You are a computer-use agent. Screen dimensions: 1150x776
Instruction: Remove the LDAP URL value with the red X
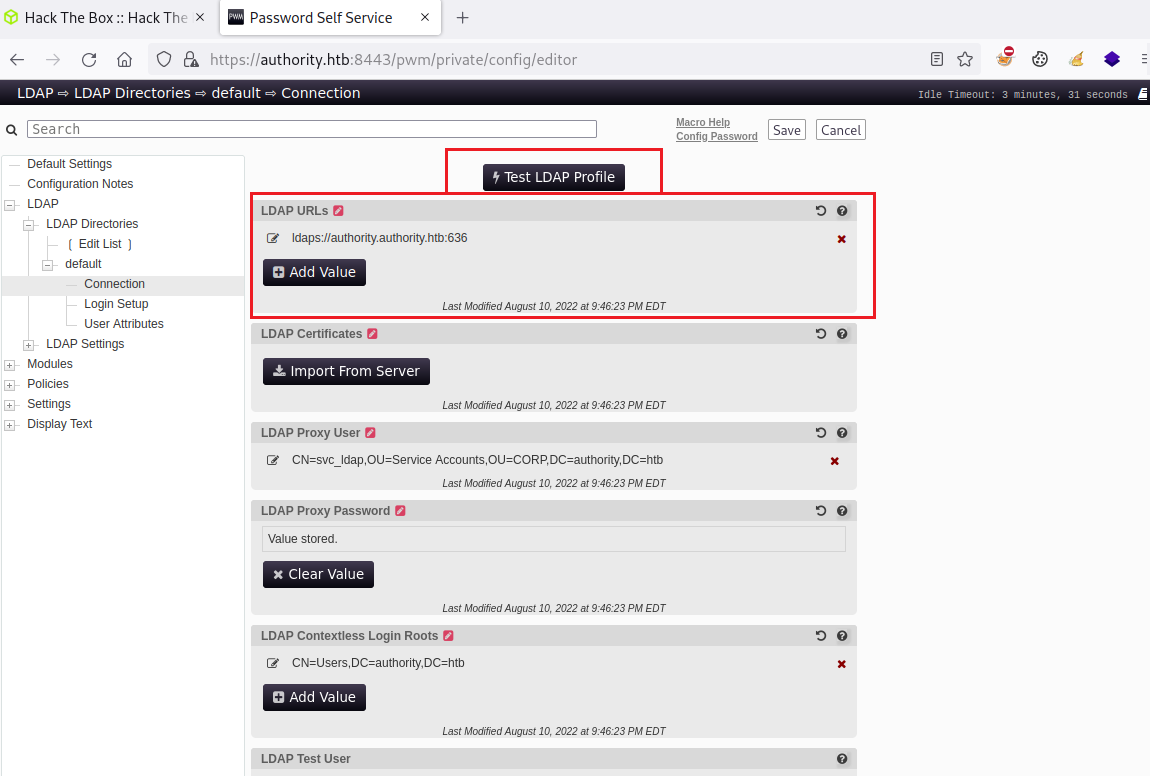pos(841,239)
